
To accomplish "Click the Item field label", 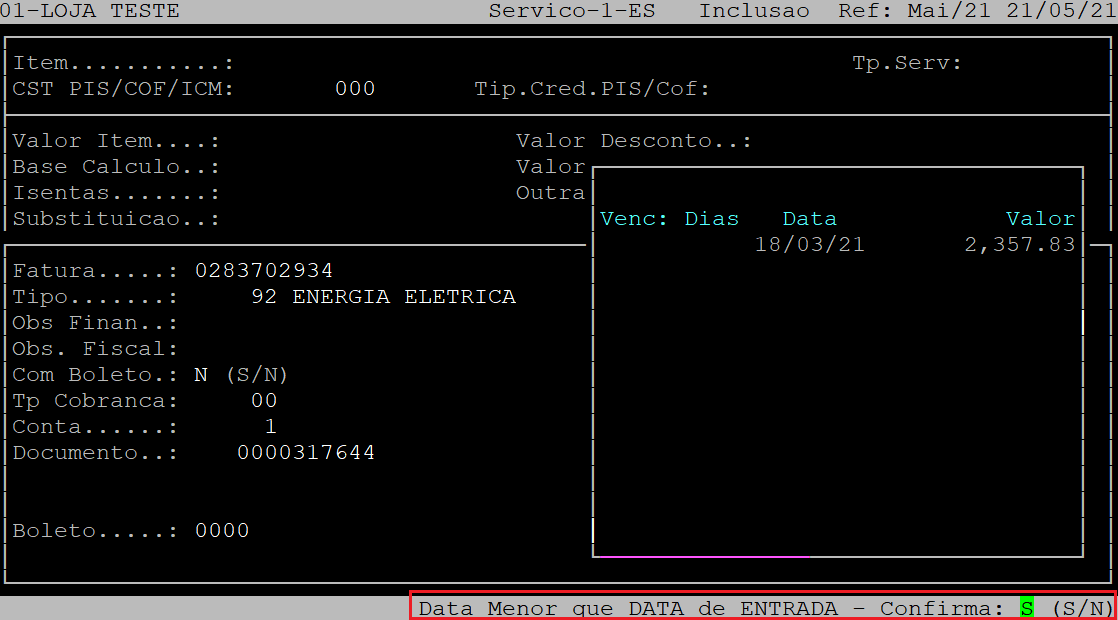I will (x=122, y=63).
